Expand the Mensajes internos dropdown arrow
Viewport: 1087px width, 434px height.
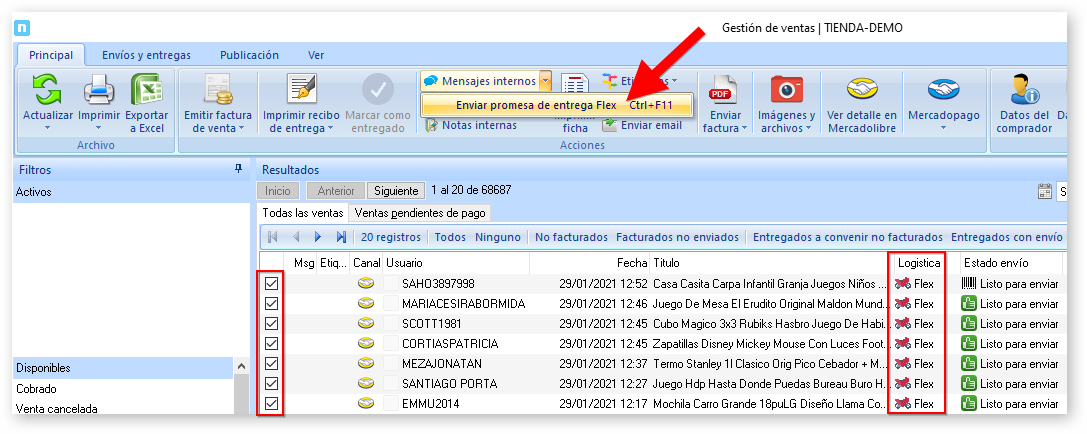pyautogui.click(x=545, y=80)
